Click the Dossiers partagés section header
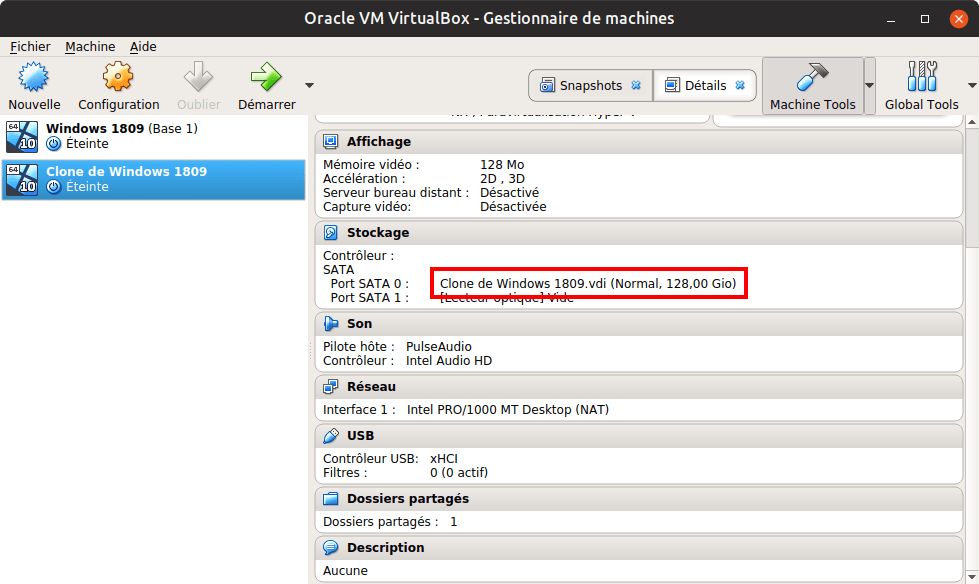The width and height of the screenshot is (979, 584). 639,499
